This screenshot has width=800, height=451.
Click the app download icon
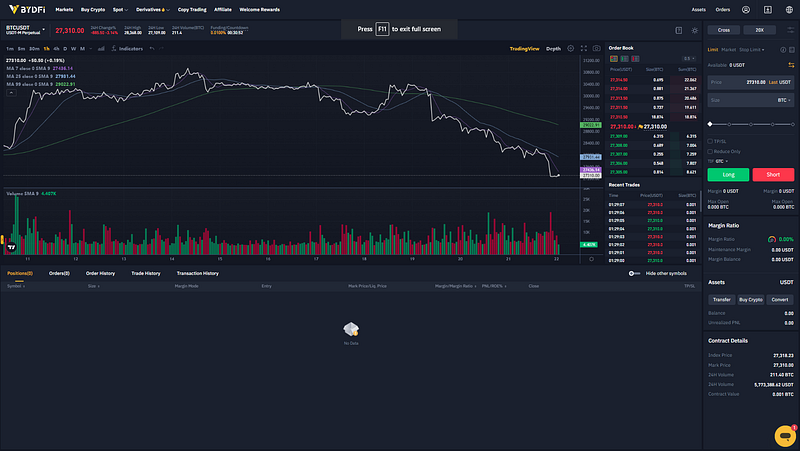pos(767,10)
